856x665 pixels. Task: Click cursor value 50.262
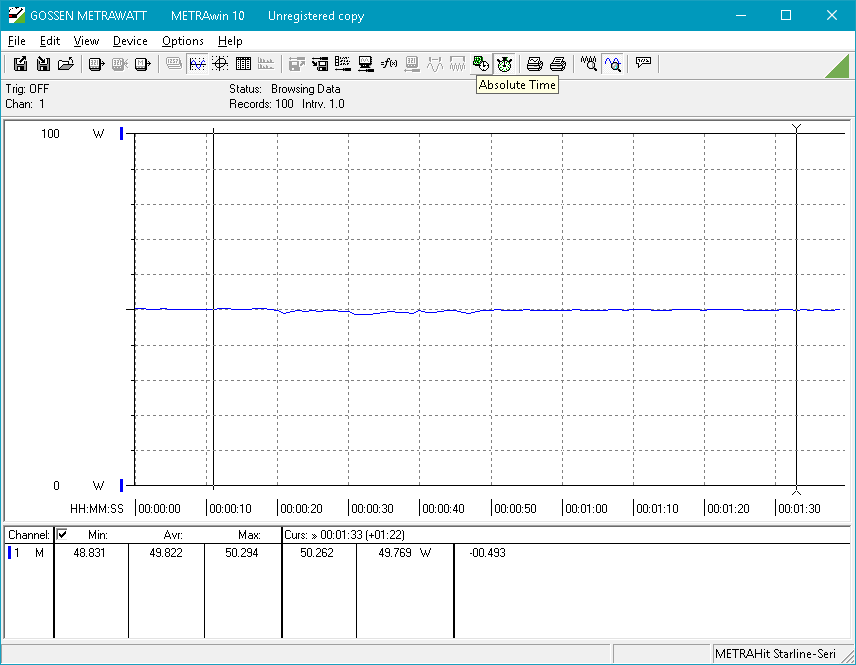(x=317, y=553)
